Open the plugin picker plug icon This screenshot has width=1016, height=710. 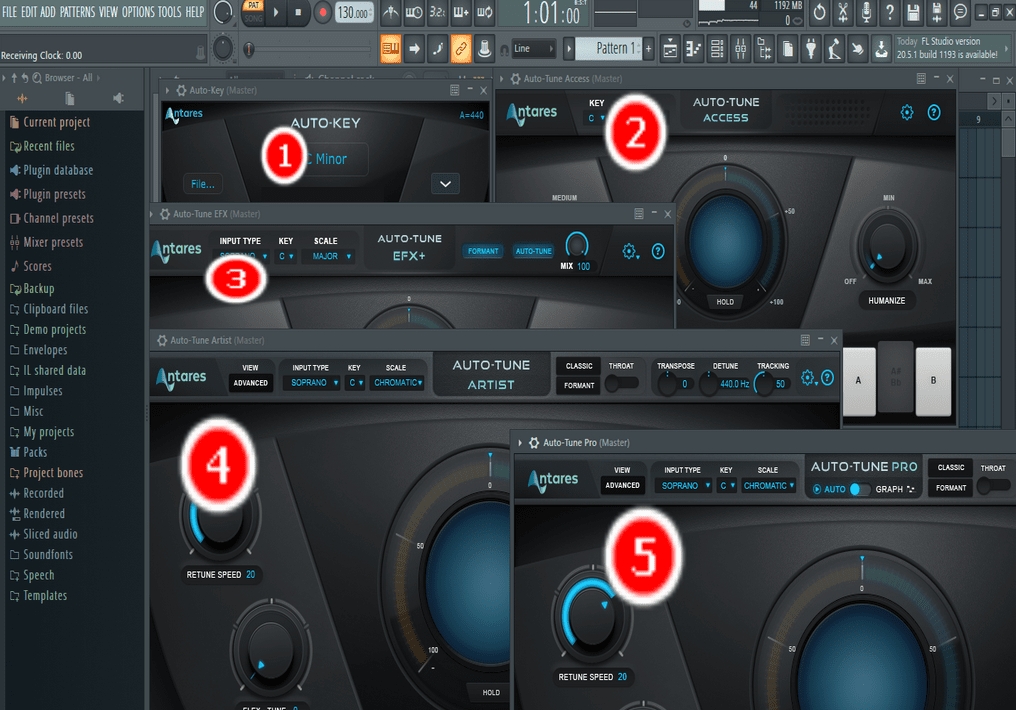tap(811, 49)
